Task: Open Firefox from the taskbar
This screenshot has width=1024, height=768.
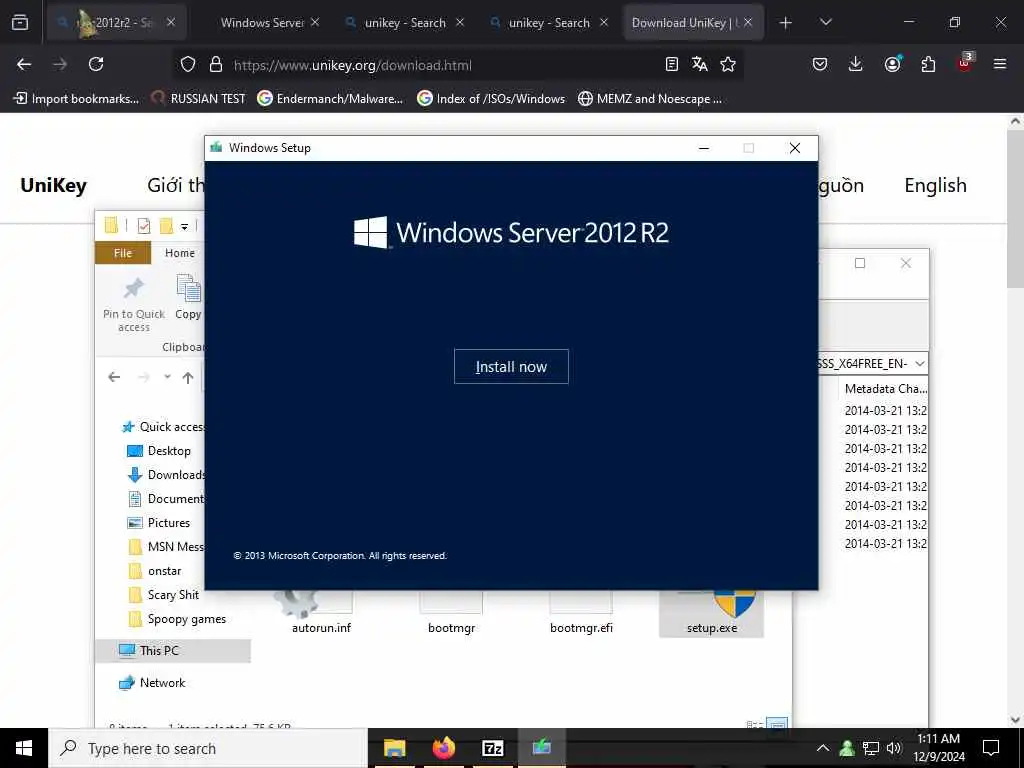Action: tap(443, 748)
